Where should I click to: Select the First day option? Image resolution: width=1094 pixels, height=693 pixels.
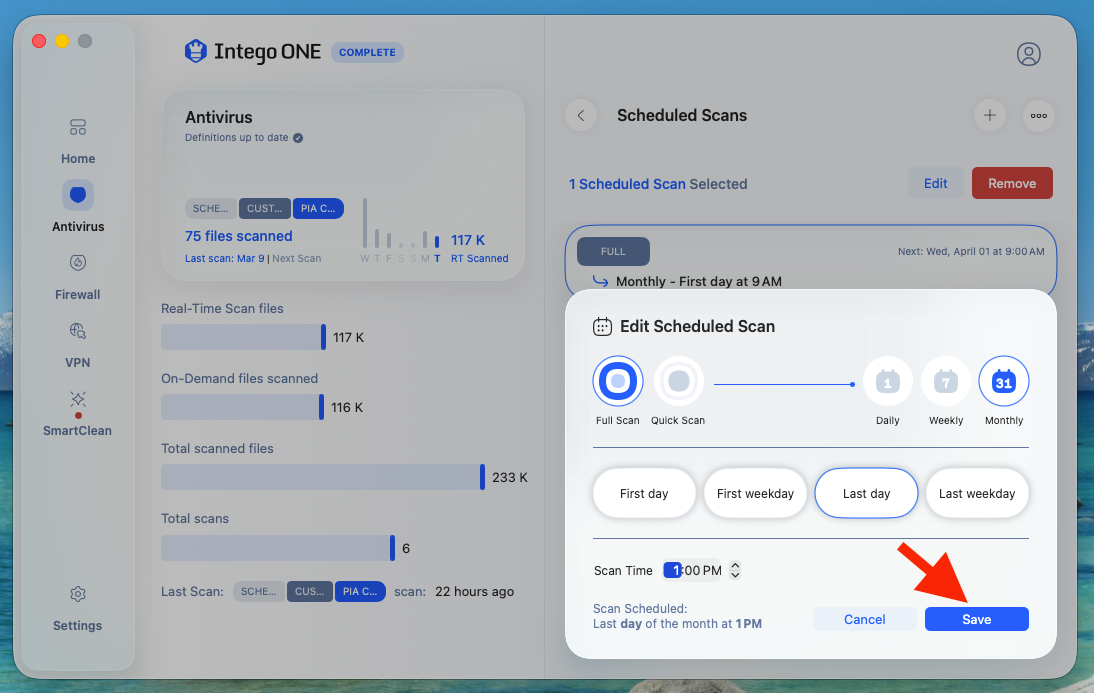pos(644,493)
